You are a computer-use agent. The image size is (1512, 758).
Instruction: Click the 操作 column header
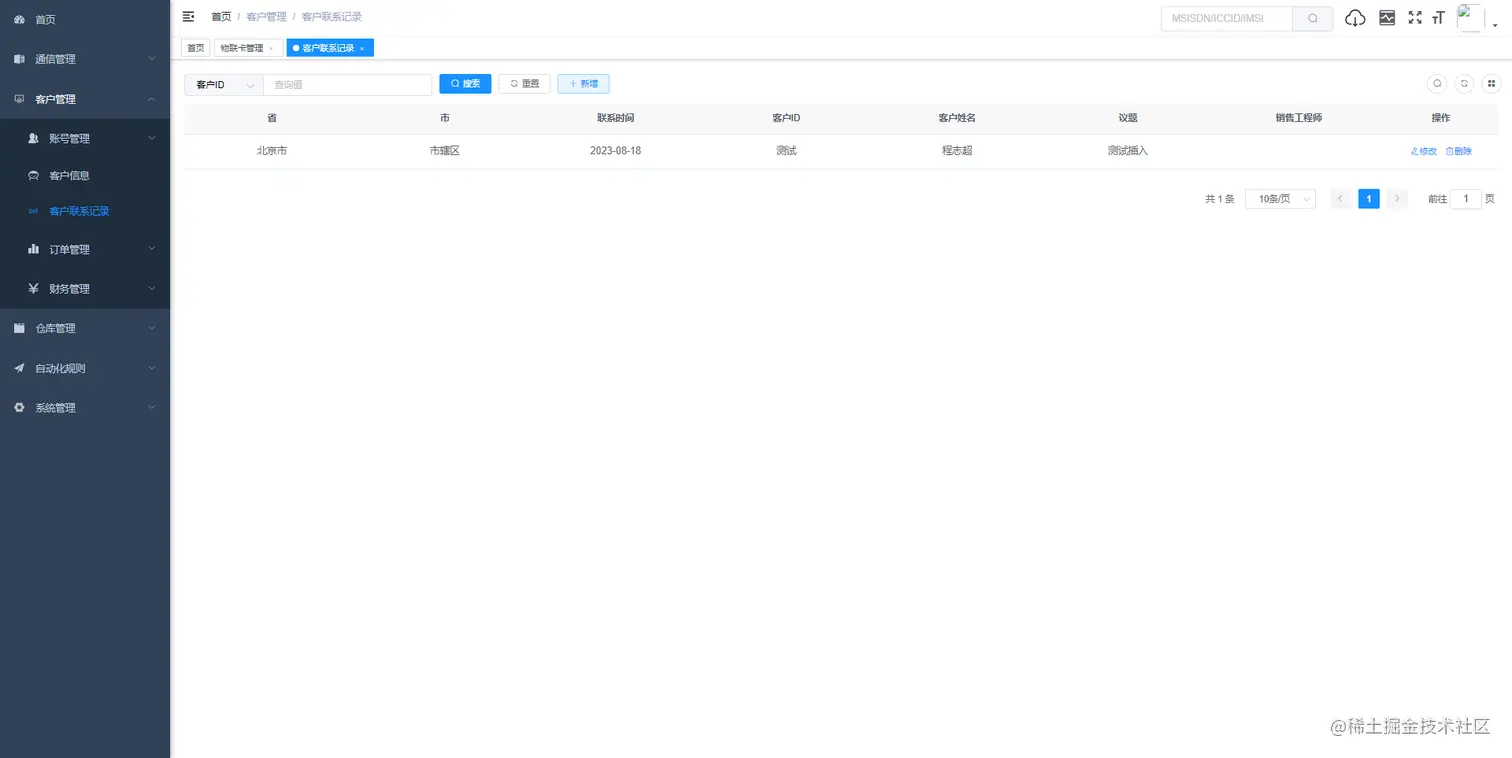[1441, 118]
